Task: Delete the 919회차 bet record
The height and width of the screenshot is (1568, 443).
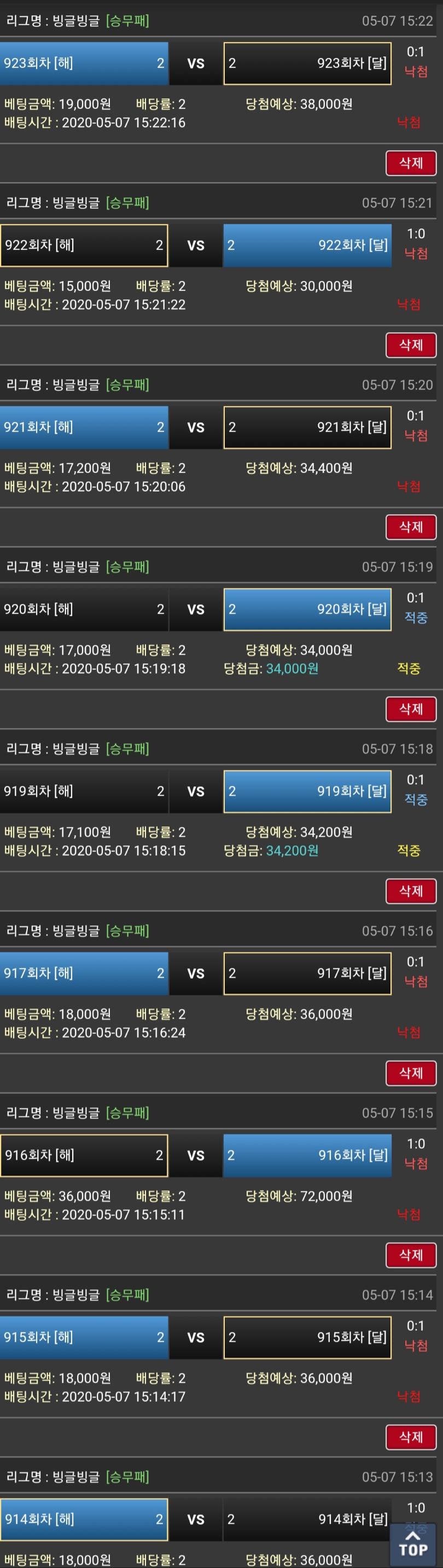Action: (411, 891)
